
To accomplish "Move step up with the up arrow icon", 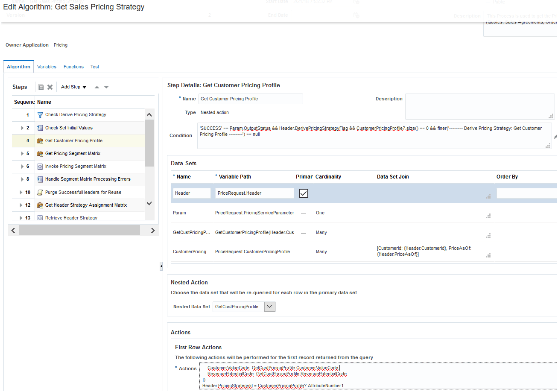I will pyautogui.click(x=97, y=87).
